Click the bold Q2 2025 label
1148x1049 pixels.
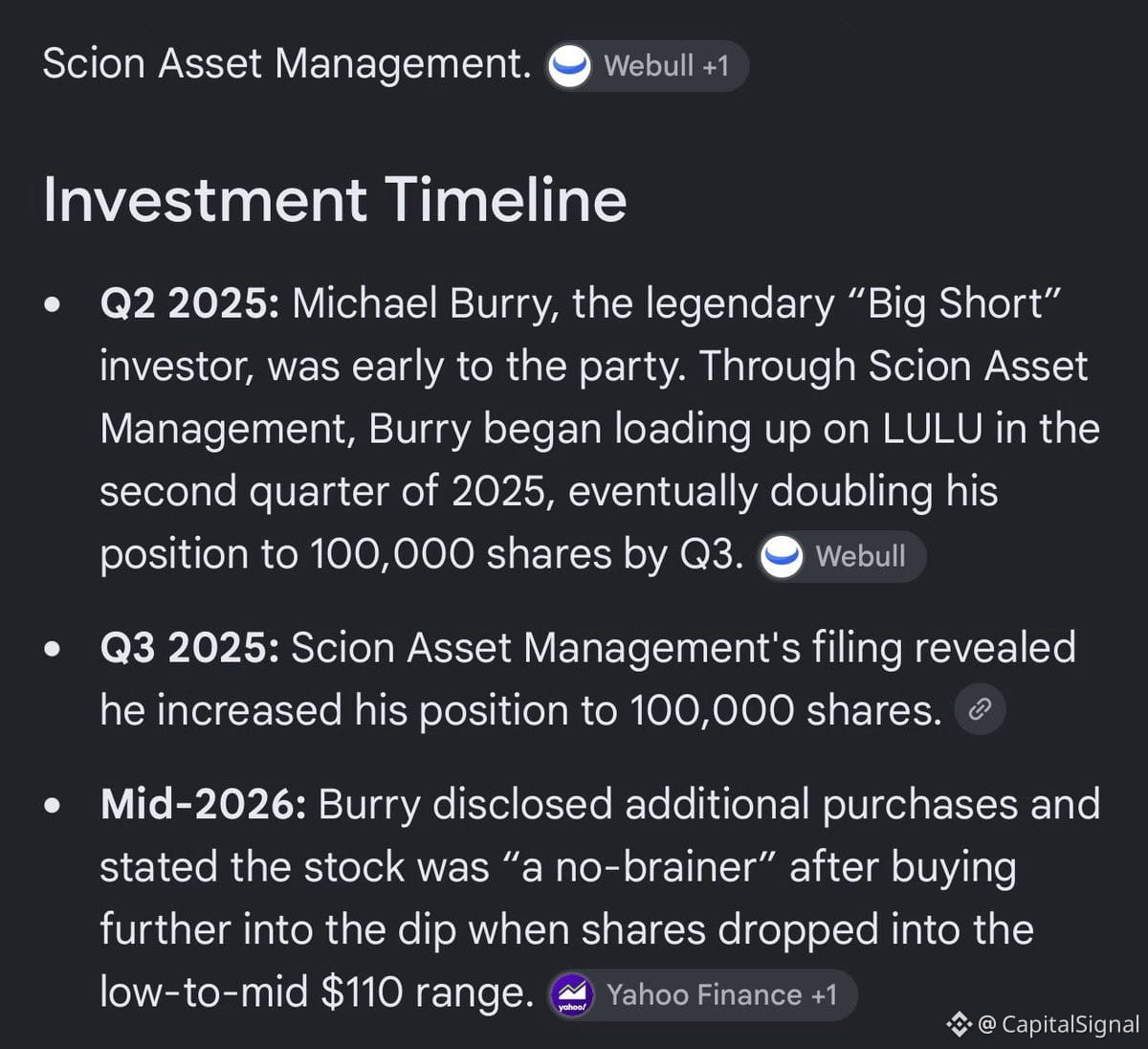[189, 304]
